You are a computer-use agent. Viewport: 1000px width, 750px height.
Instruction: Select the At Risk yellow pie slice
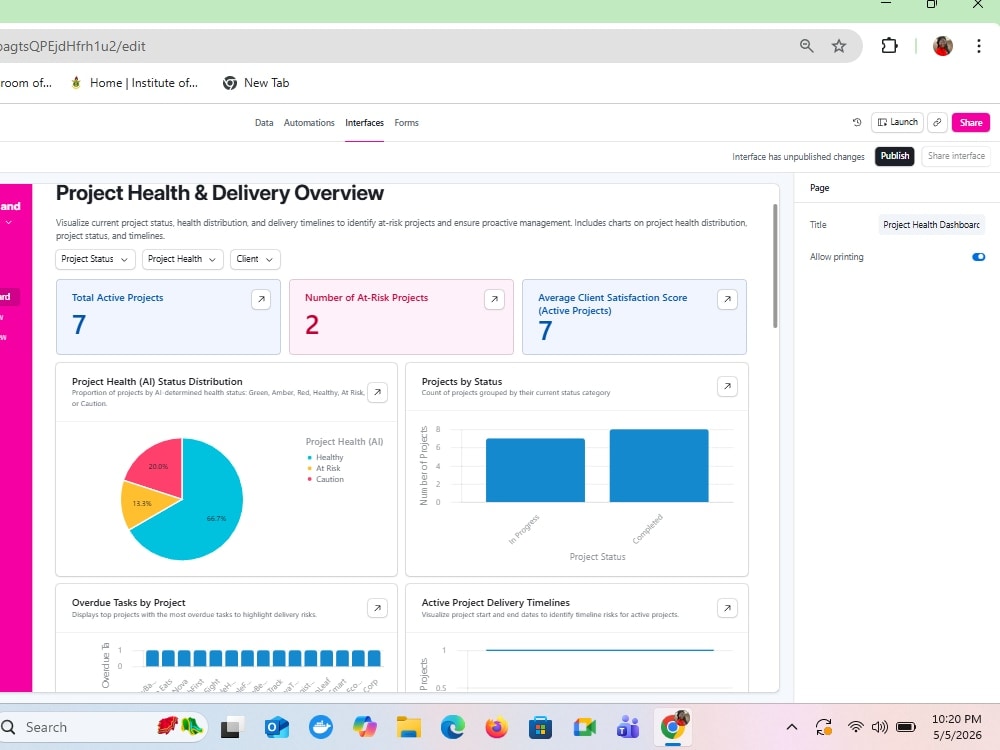click(142, 503)
